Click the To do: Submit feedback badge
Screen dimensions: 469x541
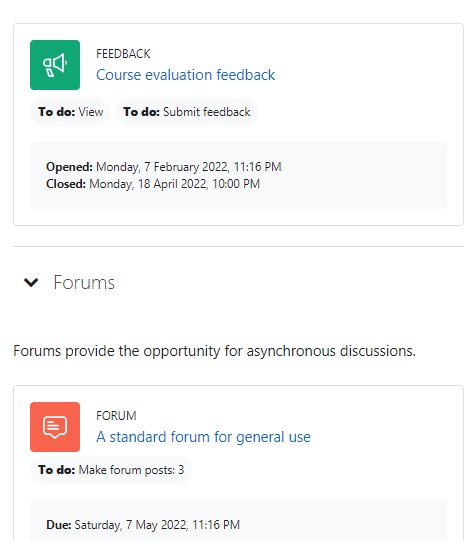point(187,112)
